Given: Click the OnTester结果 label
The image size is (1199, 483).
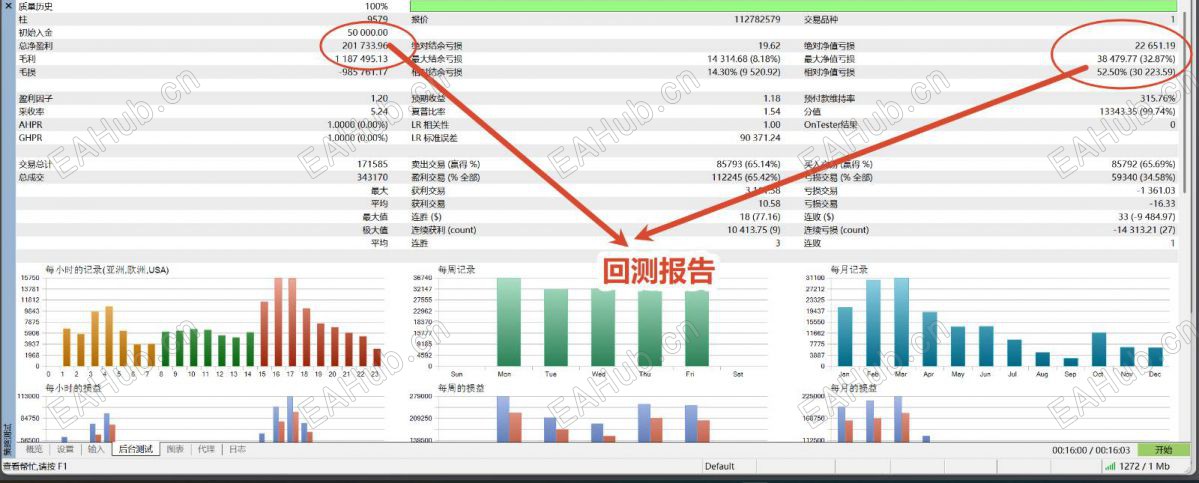Looking at the screenshot, I should [830, 125].
